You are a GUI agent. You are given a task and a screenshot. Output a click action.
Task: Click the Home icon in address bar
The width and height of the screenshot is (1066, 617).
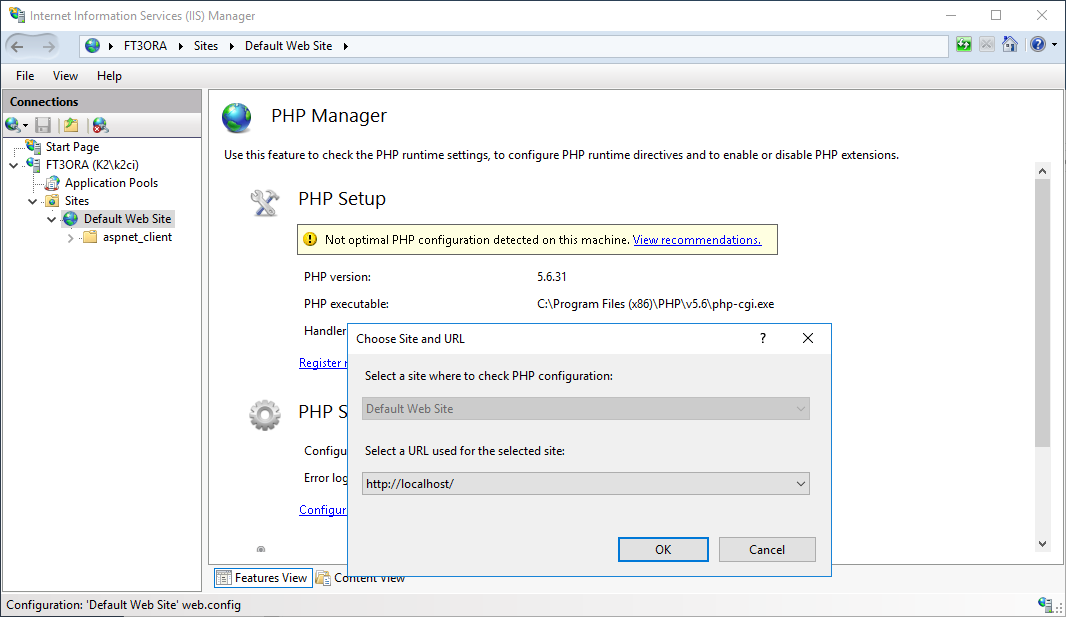click(1010, 45)
